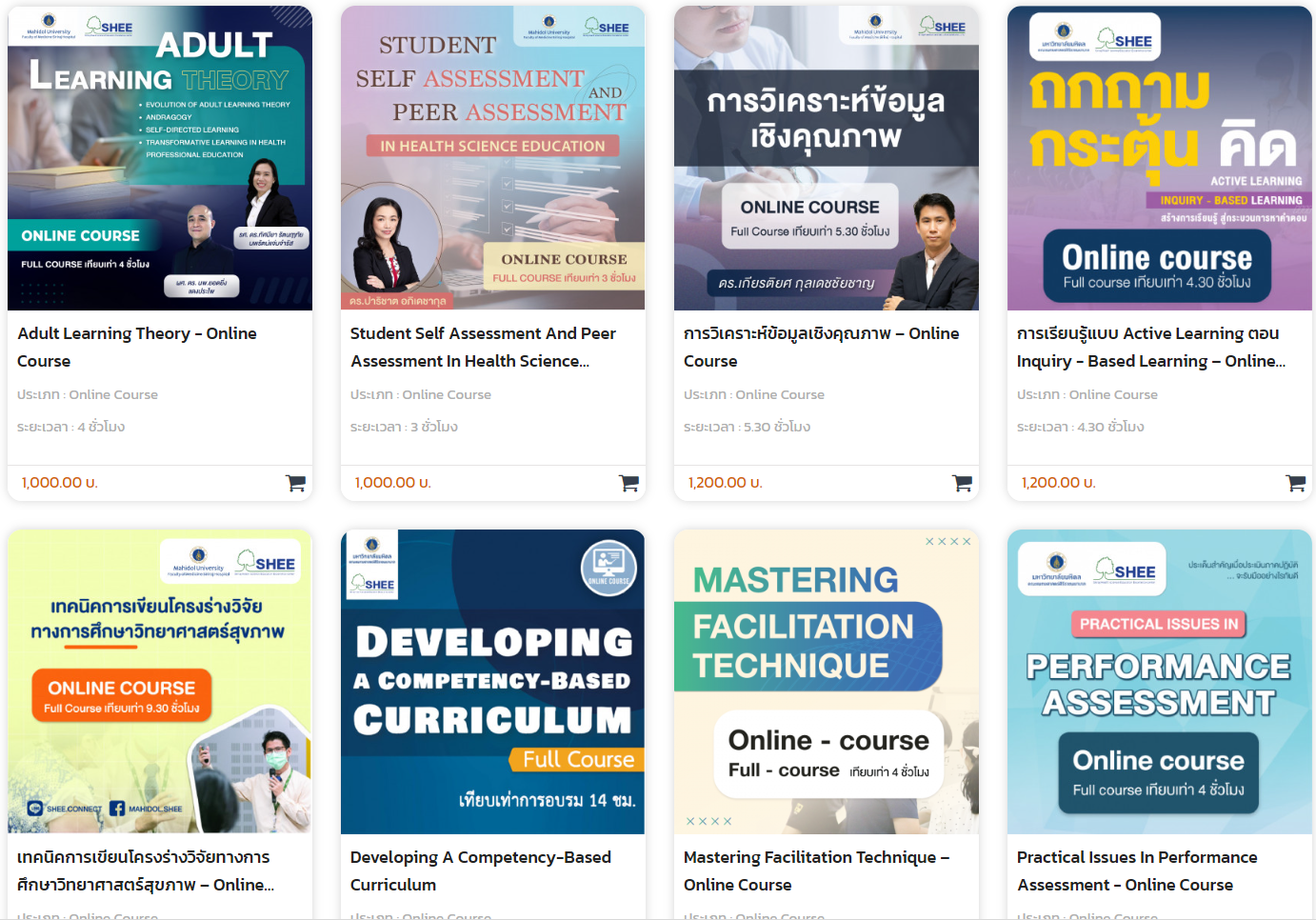Image resolution: width=1316 pixels, height=920 pixels.
Task: Click the Active Learning Inquiry-Based Learning title
Action: point(1151,347)
